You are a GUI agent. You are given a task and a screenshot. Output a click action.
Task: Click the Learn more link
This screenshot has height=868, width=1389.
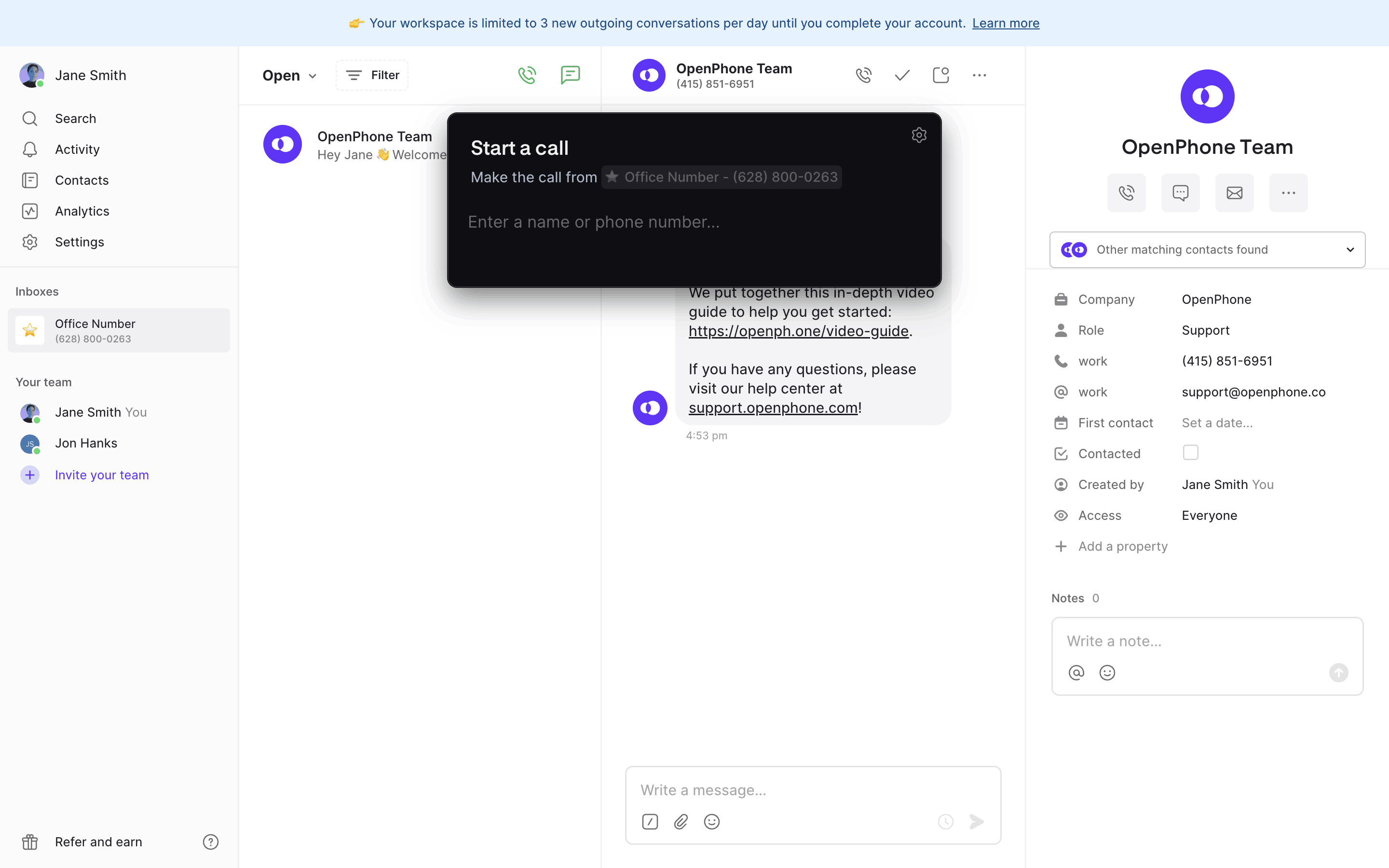click(1006, 23)
